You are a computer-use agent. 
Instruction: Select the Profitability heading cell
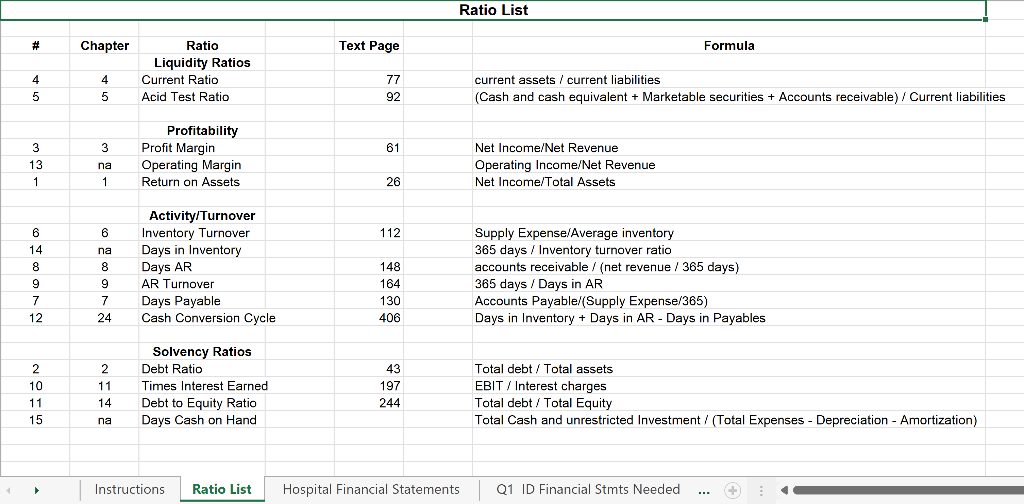tap(202, 131)
